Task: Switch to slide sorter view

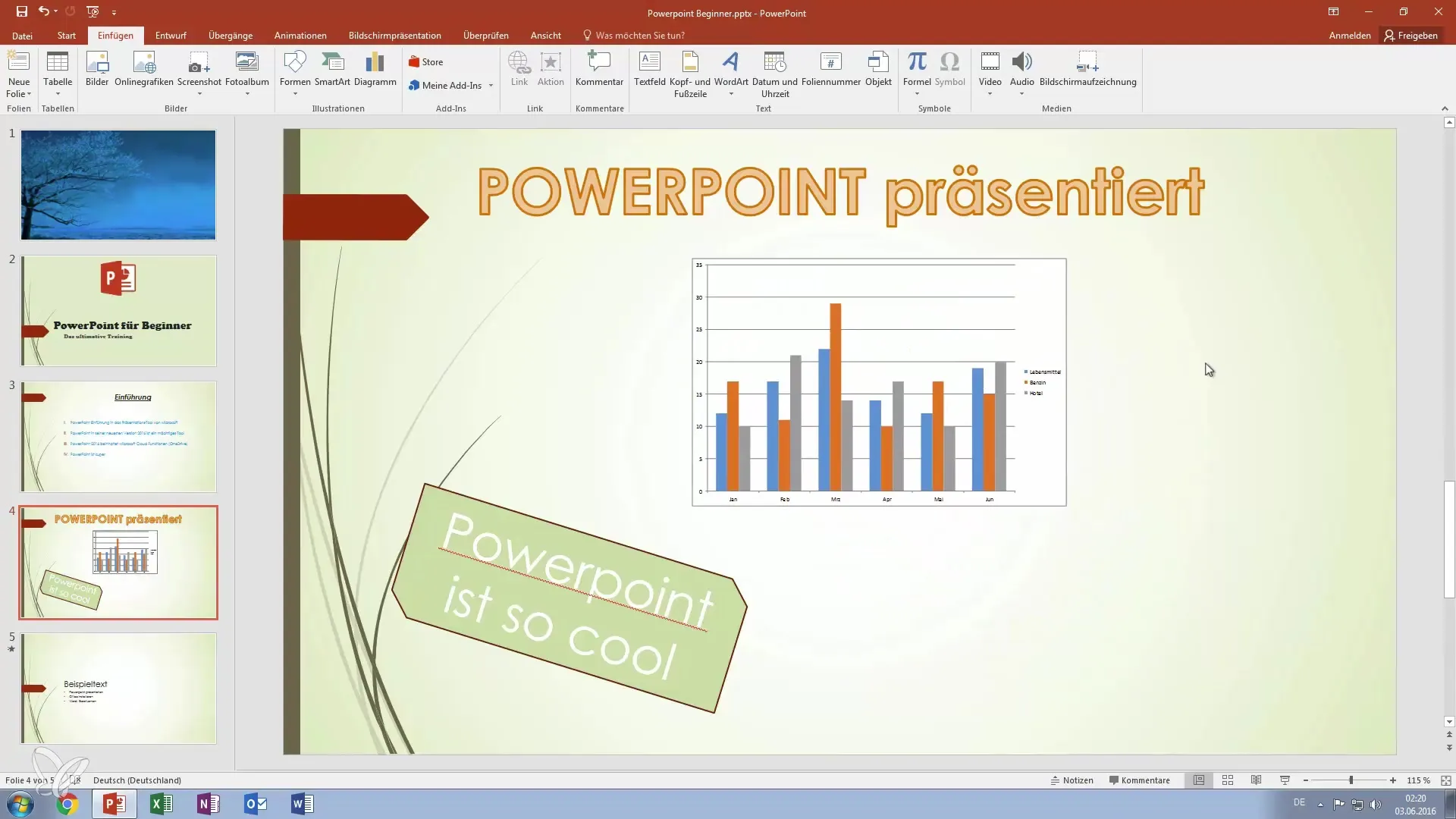Action: [x=1228, y=780]
